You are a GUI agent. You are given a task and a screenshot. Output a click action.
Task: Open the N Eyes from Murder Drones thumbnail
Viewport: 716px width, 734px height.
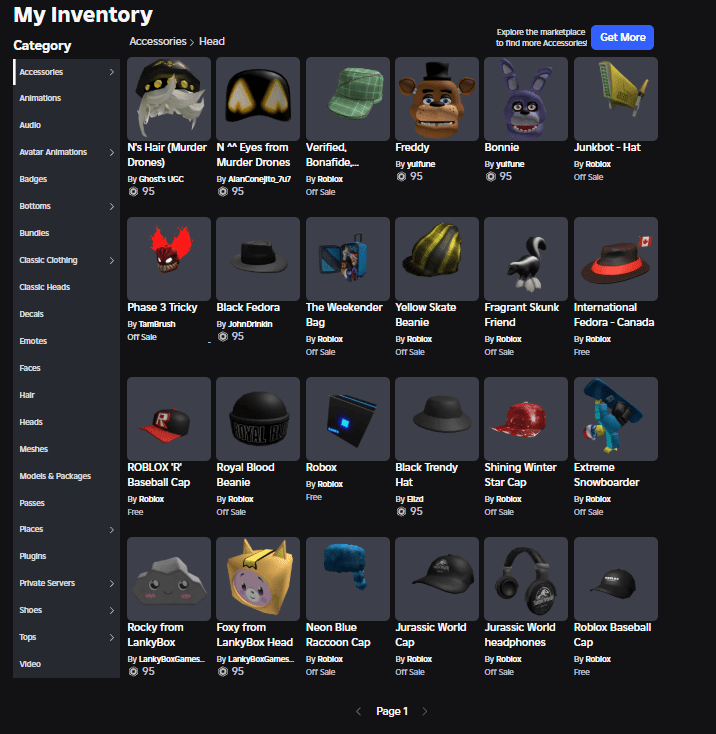pyautogui.click(x=258, y=99)
